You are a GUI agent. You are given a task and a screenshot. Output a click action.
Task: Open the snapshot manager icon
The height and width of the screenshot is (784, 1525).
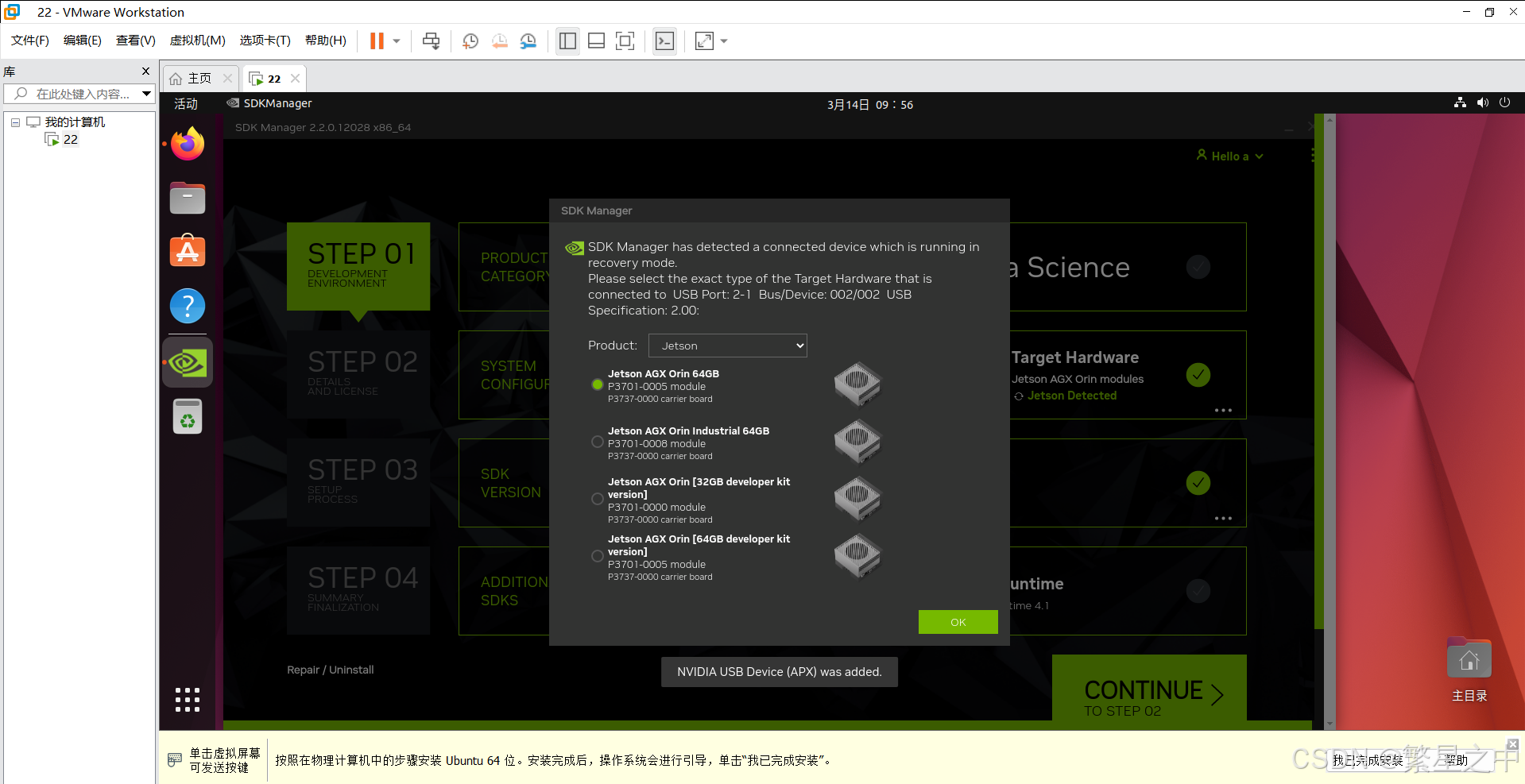pyautogui.click(x=528, y=41)
